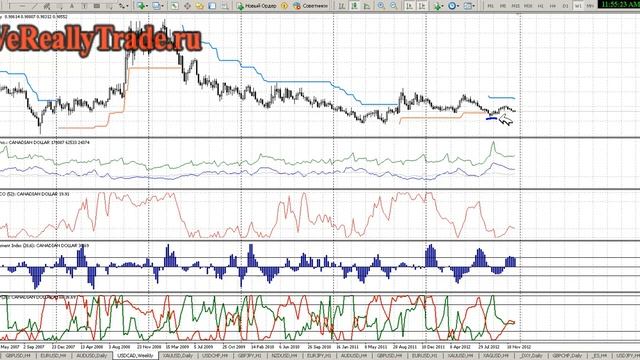Open the EURUSD,H1 chart tab

(424, 356)
